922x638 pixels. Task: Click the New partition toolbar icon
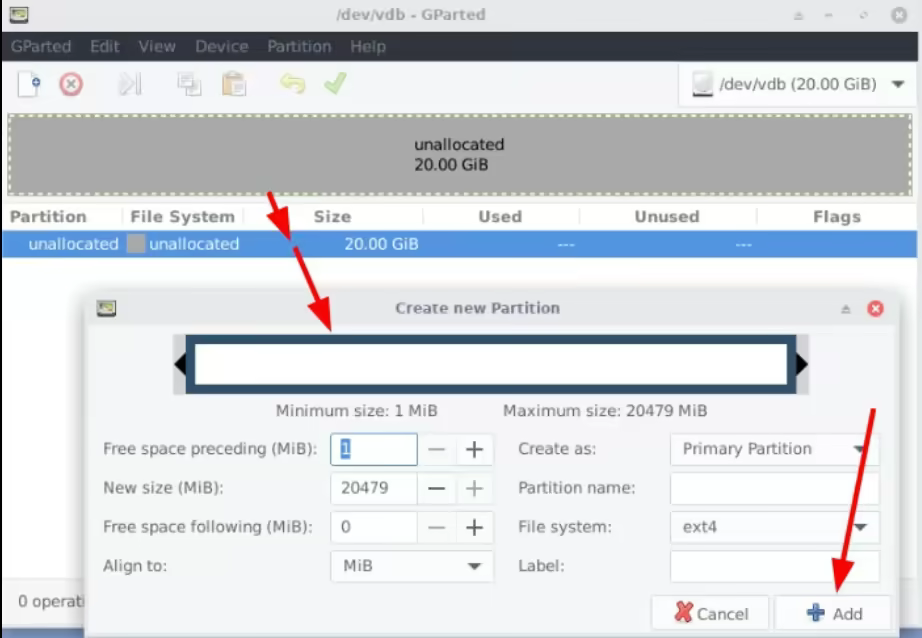coord(29,85)
